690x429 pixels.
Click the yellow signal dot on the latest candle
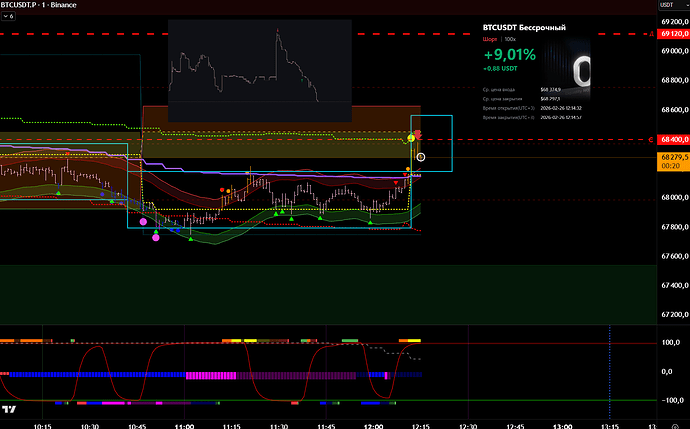(x=411, y=137)
